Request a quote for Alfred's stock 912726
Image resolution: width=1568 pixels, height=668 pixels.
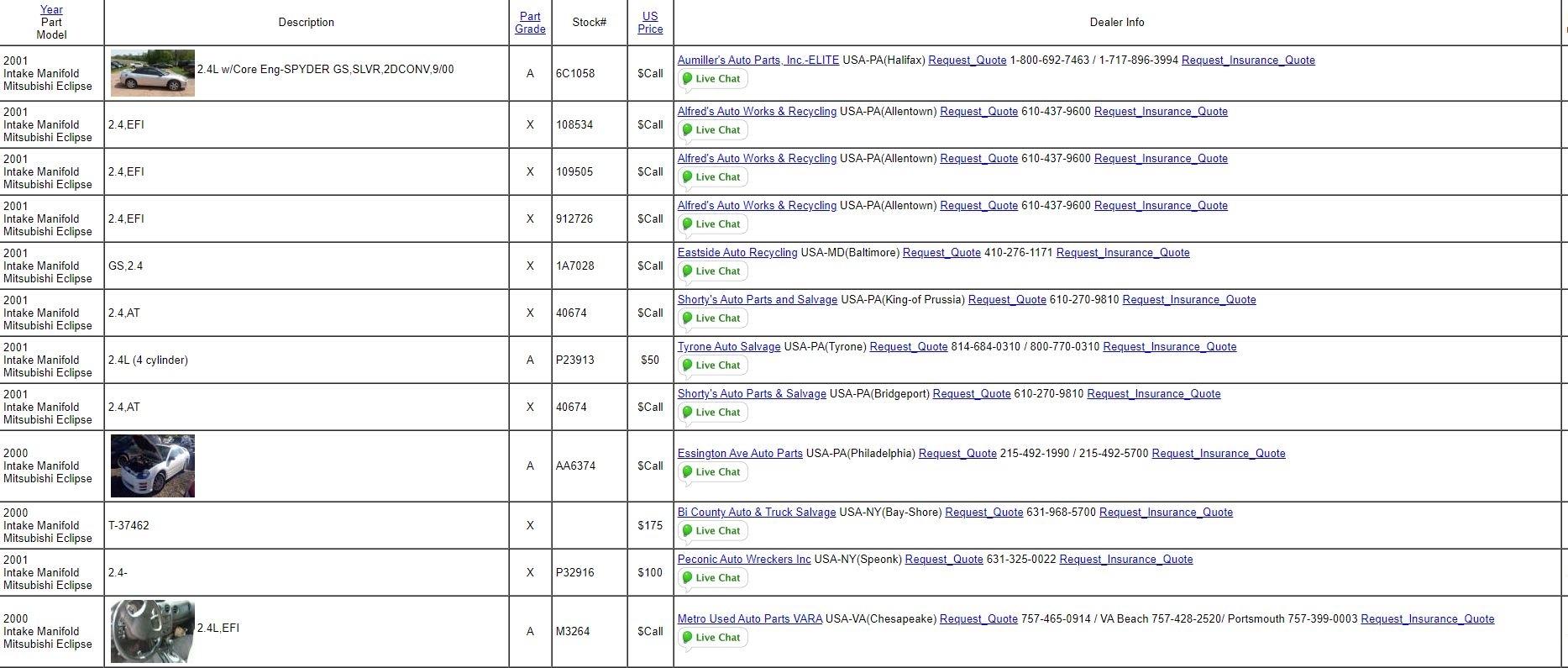click(x=979, y=206)
